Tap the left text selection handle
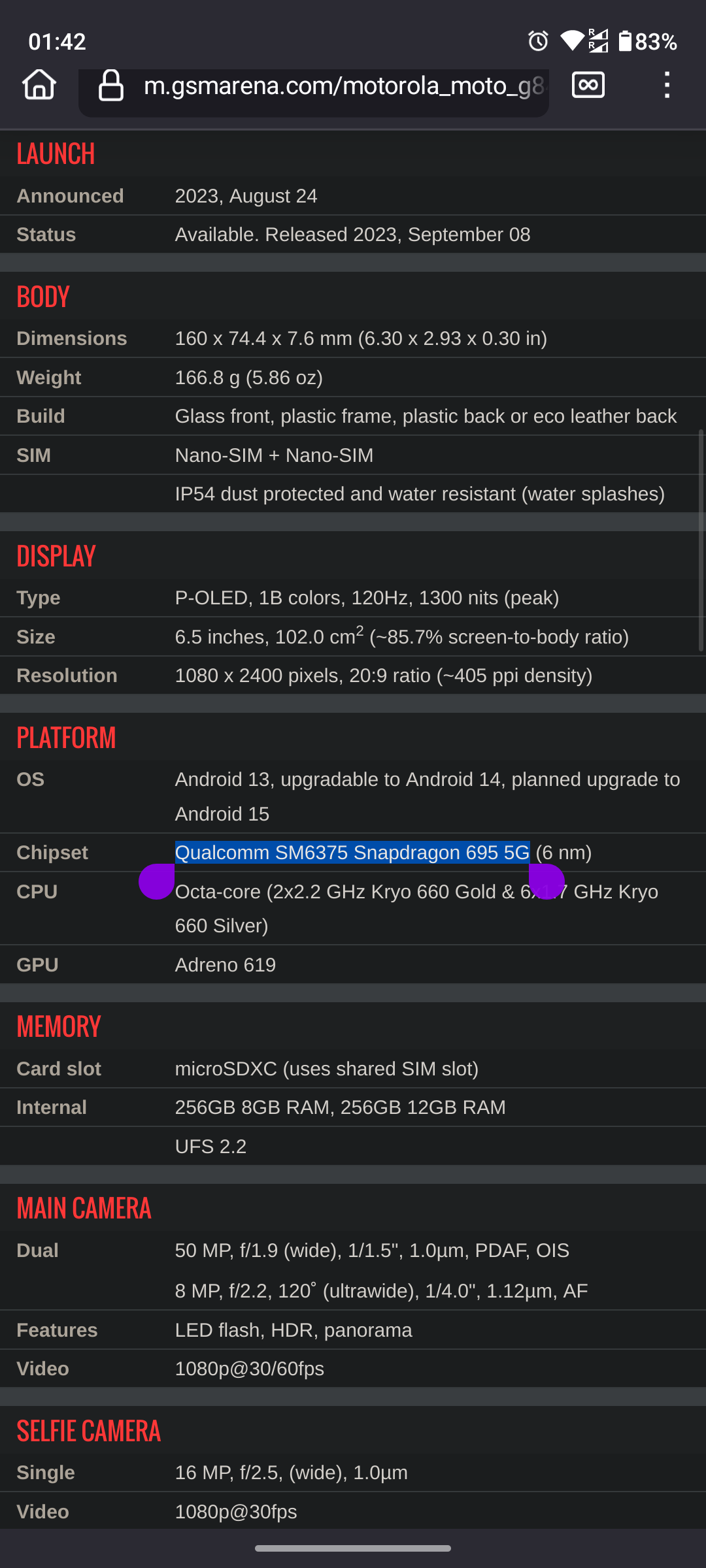The width and height of the screenshot is (706, 1568). click(x=157, y=881)
